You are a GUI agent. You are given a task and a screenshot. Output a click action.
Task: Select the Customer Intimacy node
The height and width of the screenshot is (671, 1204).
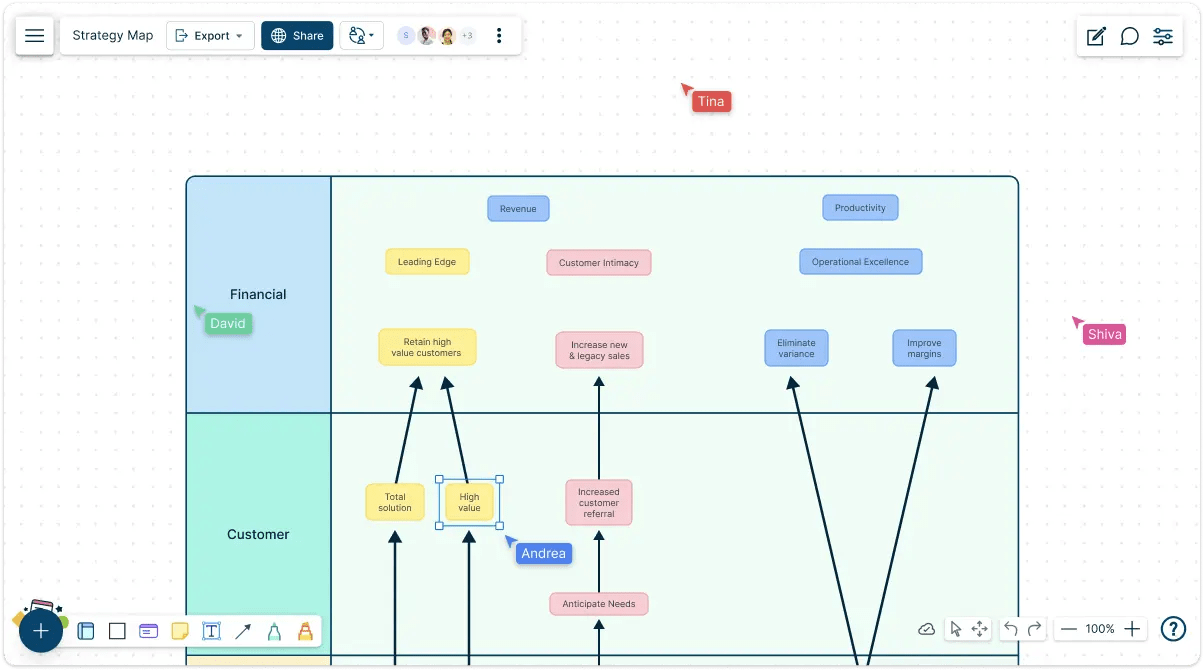(599, 263)
